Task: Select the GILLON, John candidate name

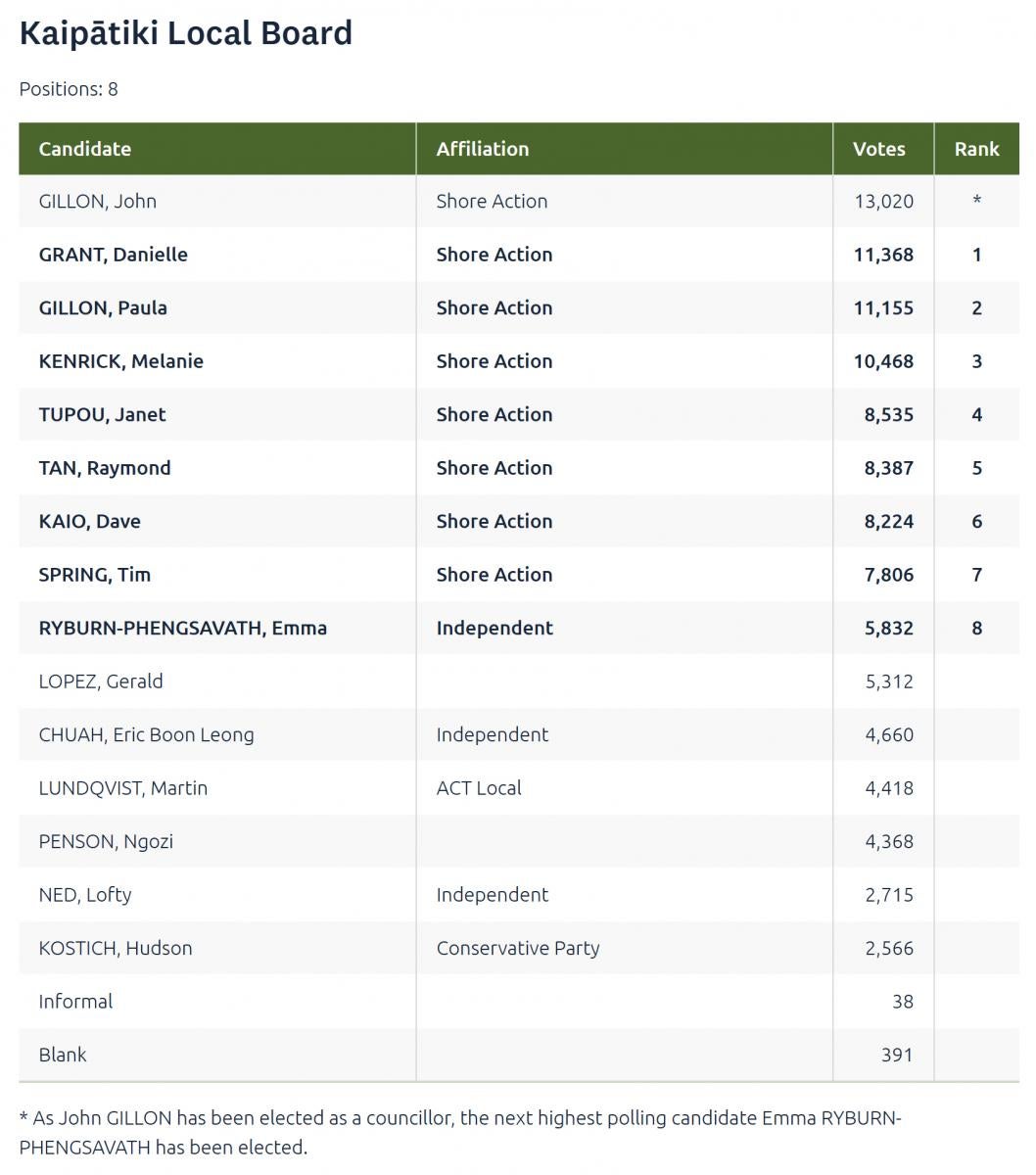Action: (x=97, y=202)
